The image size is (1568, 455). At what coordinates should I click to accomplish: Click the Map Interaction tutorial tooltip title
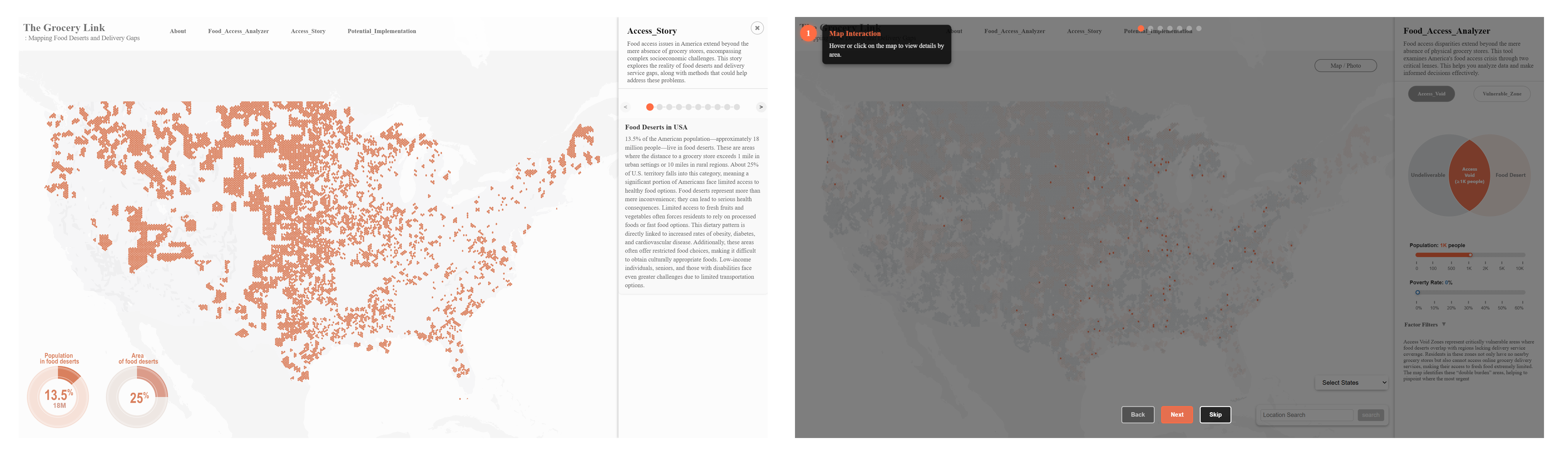855,33
